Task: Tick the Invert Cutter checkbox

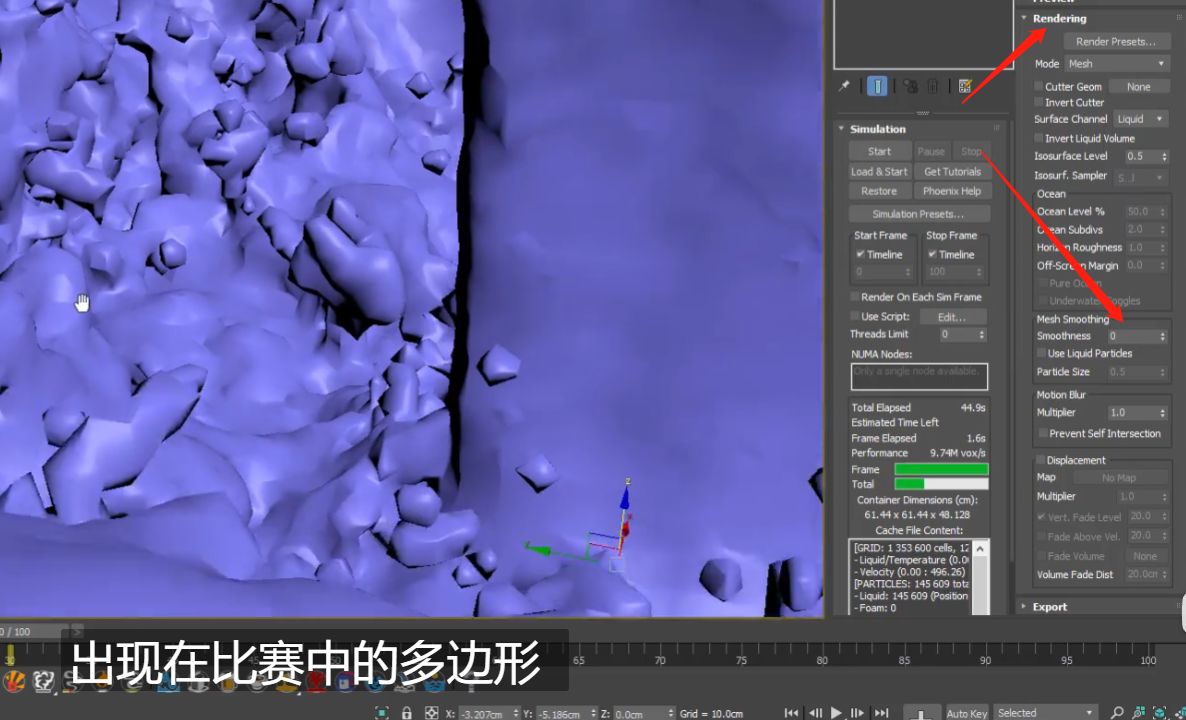Action: [1039, 103]
